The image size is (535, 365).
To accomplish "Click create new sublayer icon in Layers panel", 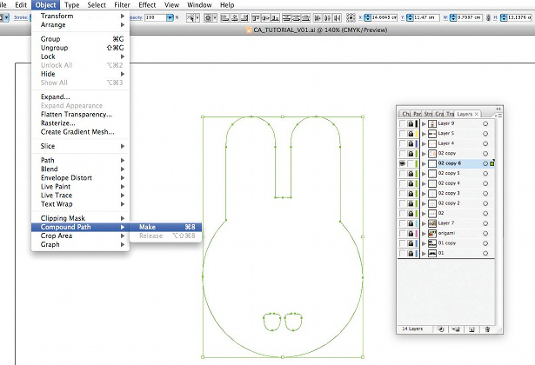I will coord(455,329).
